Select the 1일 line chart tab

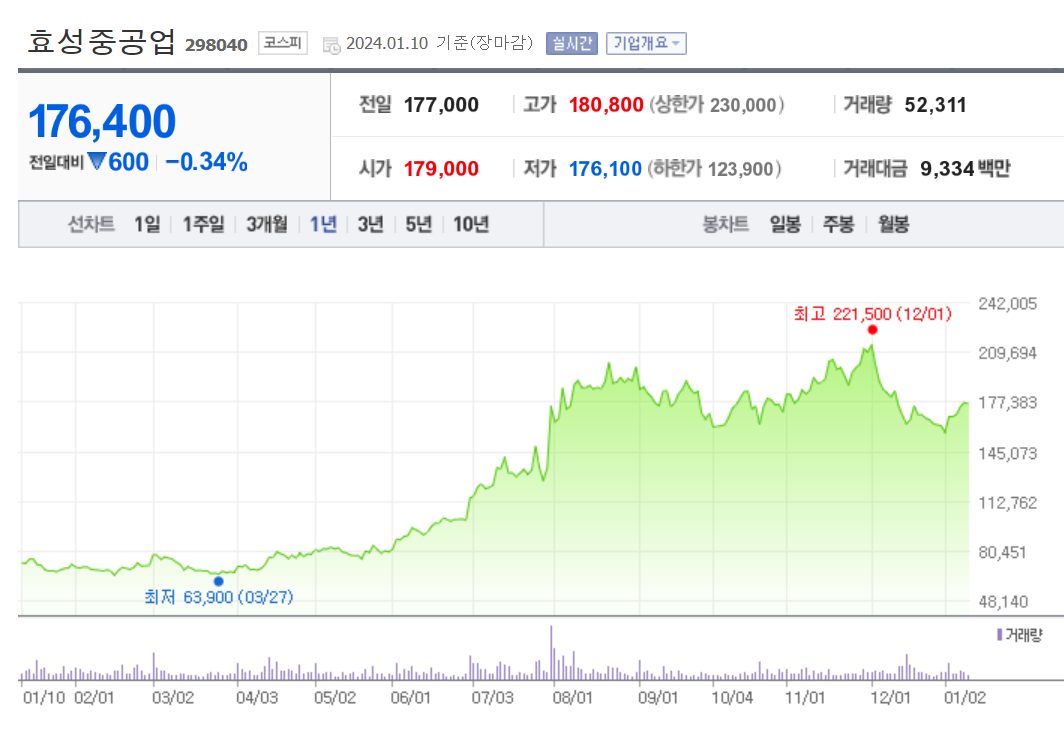pyautogui.click(x=147, y=224)
